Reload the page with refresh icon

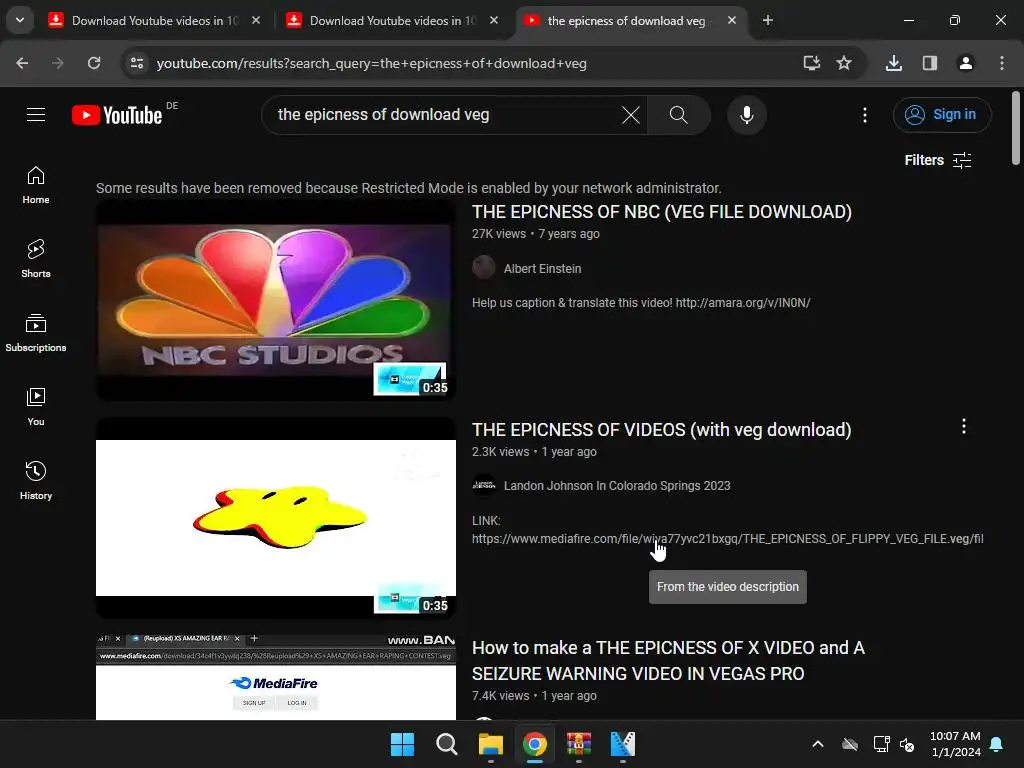[94, 63]
